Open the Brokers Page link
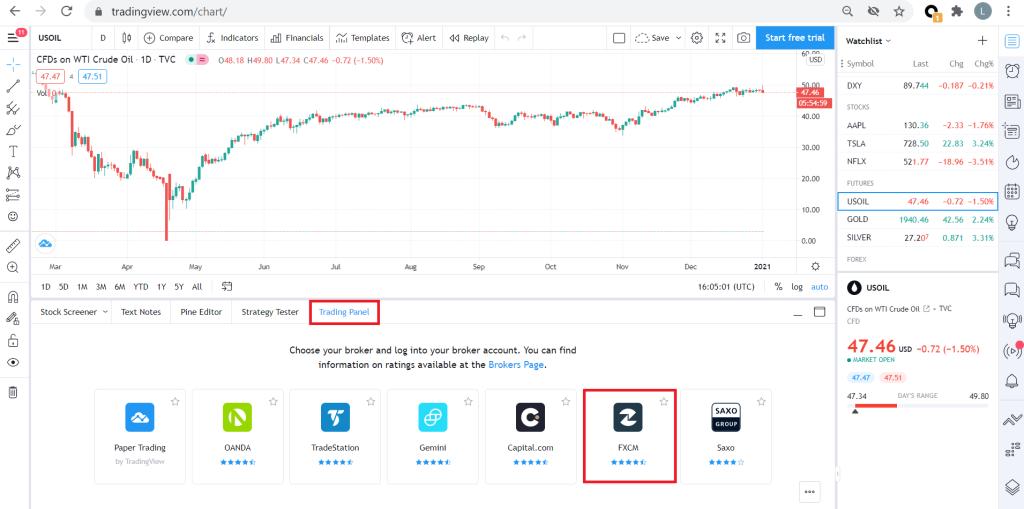 tap(516, 365)
